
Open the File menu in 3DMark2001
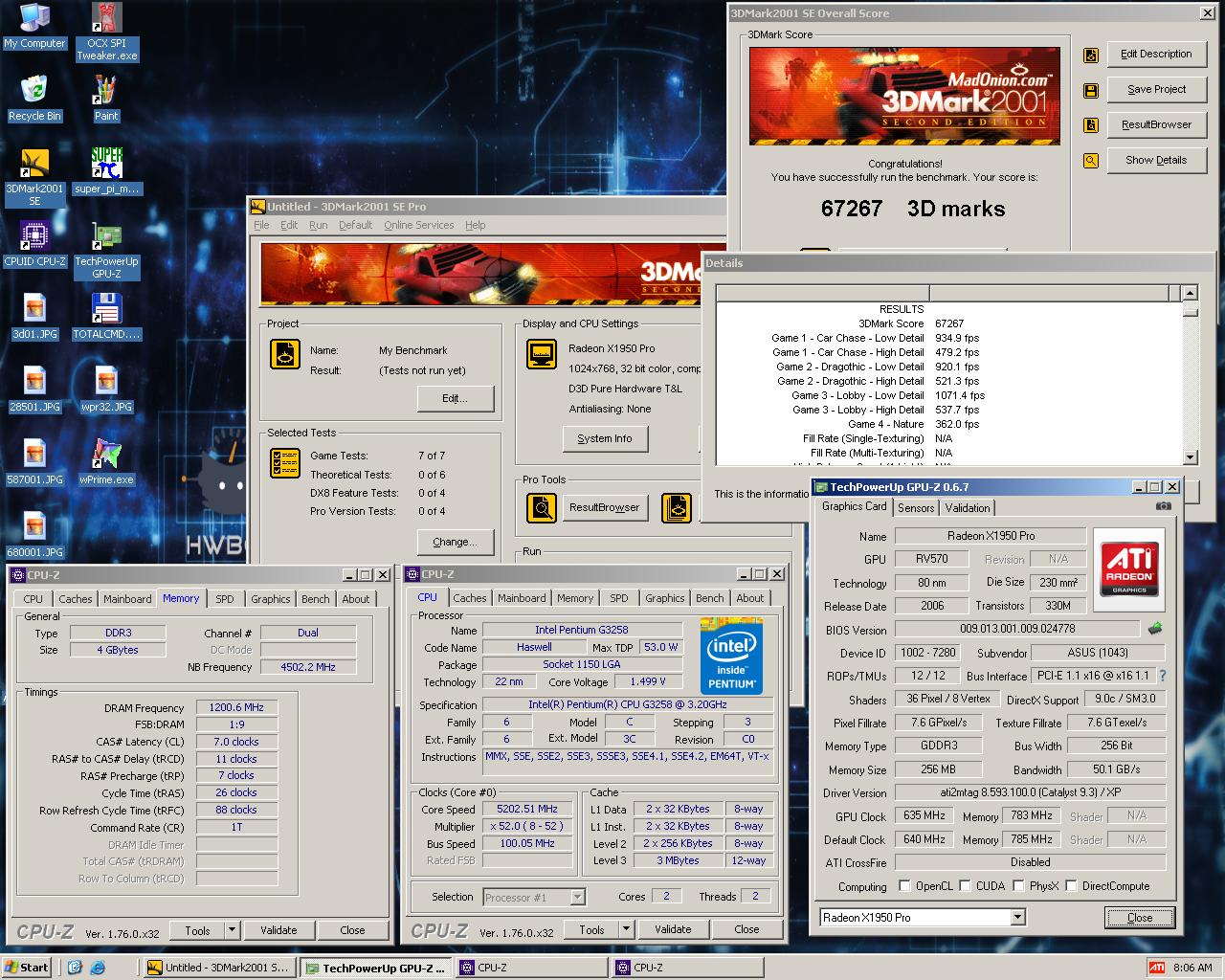pos(261,225)
